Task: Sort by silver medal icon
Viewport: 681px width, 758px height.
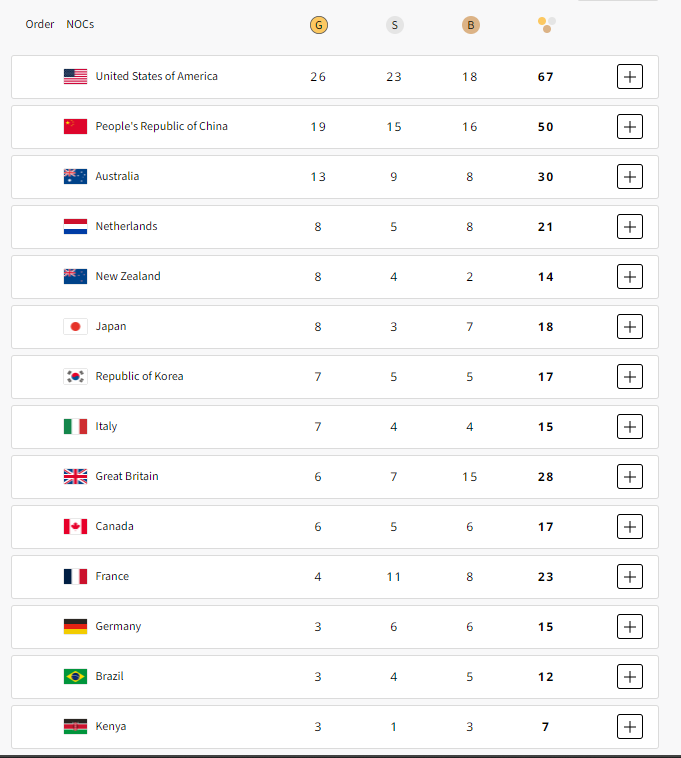Action: (394, 25)
